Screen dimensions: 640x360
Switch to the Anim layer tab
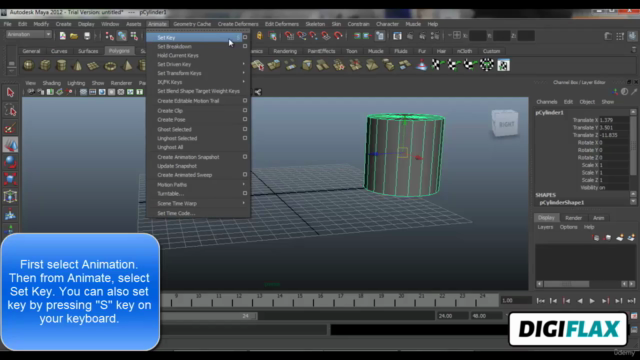(598, 218)
